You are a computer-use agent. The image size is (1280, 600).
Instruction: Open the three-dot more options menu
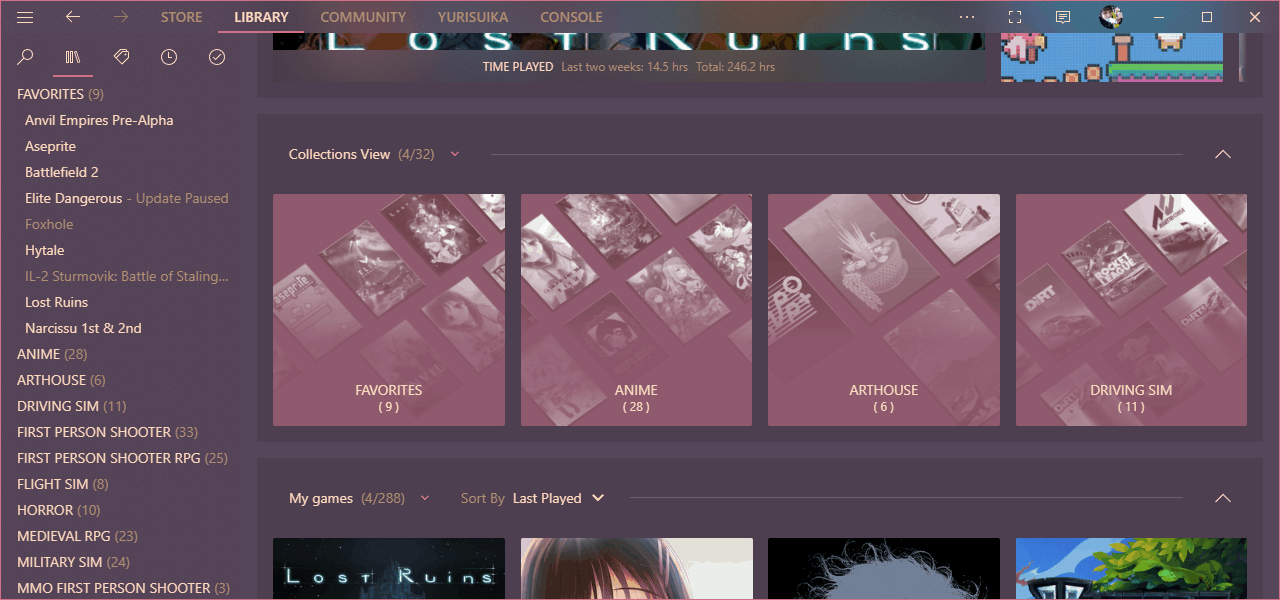966,17
